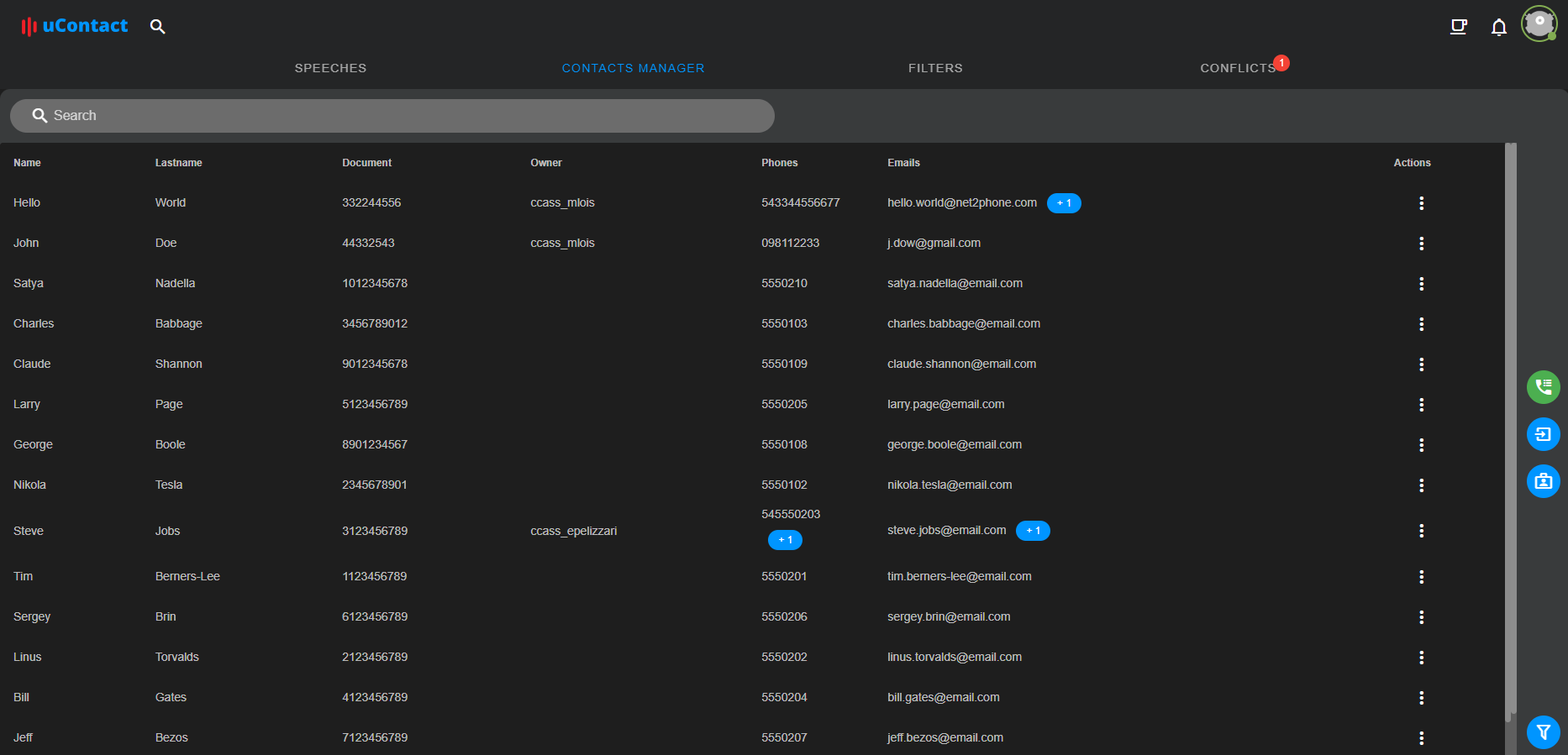The image size is (1568, 755).
Task: Open actions menu for Bill Gates
Action: pos(1421,698)
